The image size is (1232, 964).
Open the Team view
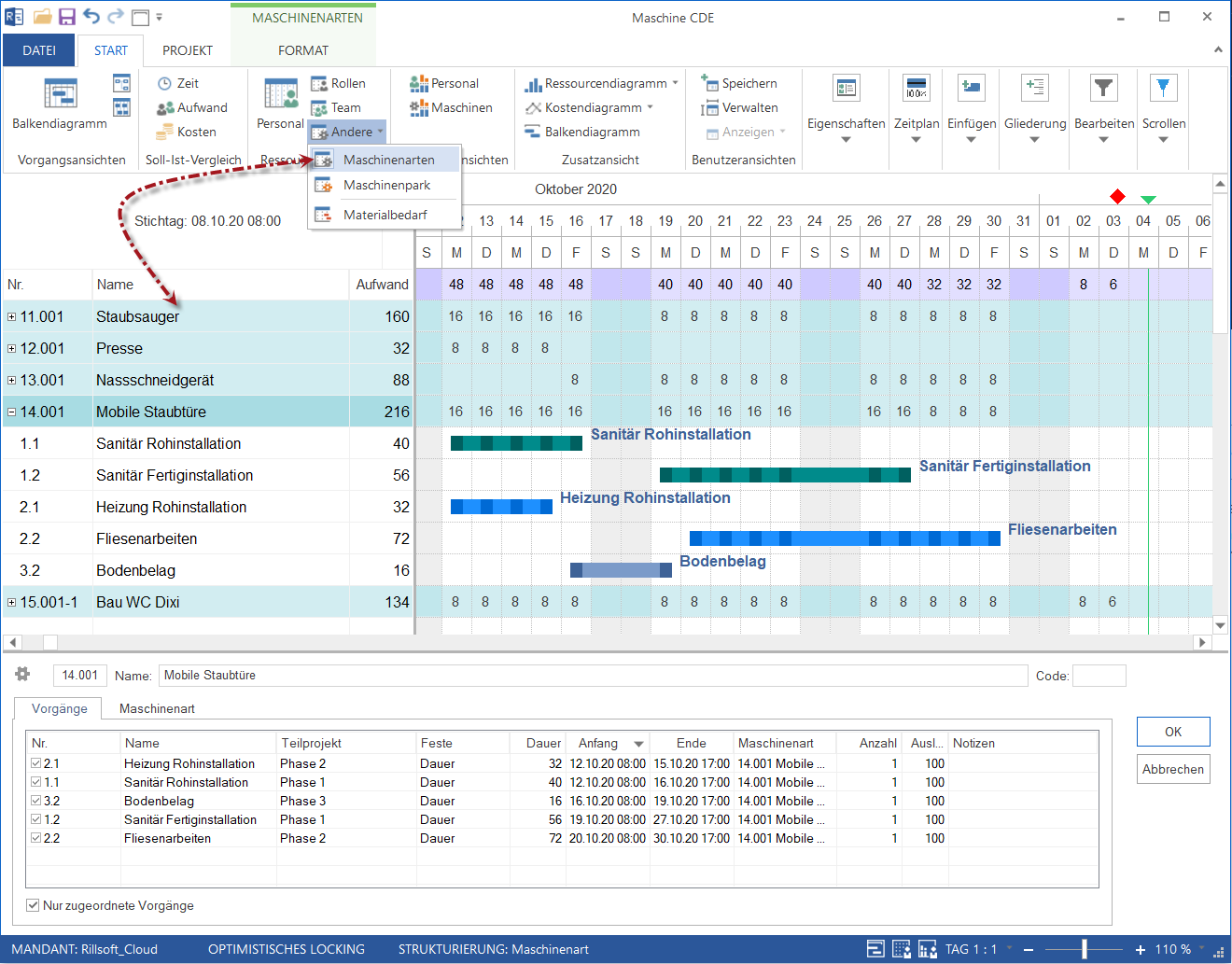coord(336,107)
